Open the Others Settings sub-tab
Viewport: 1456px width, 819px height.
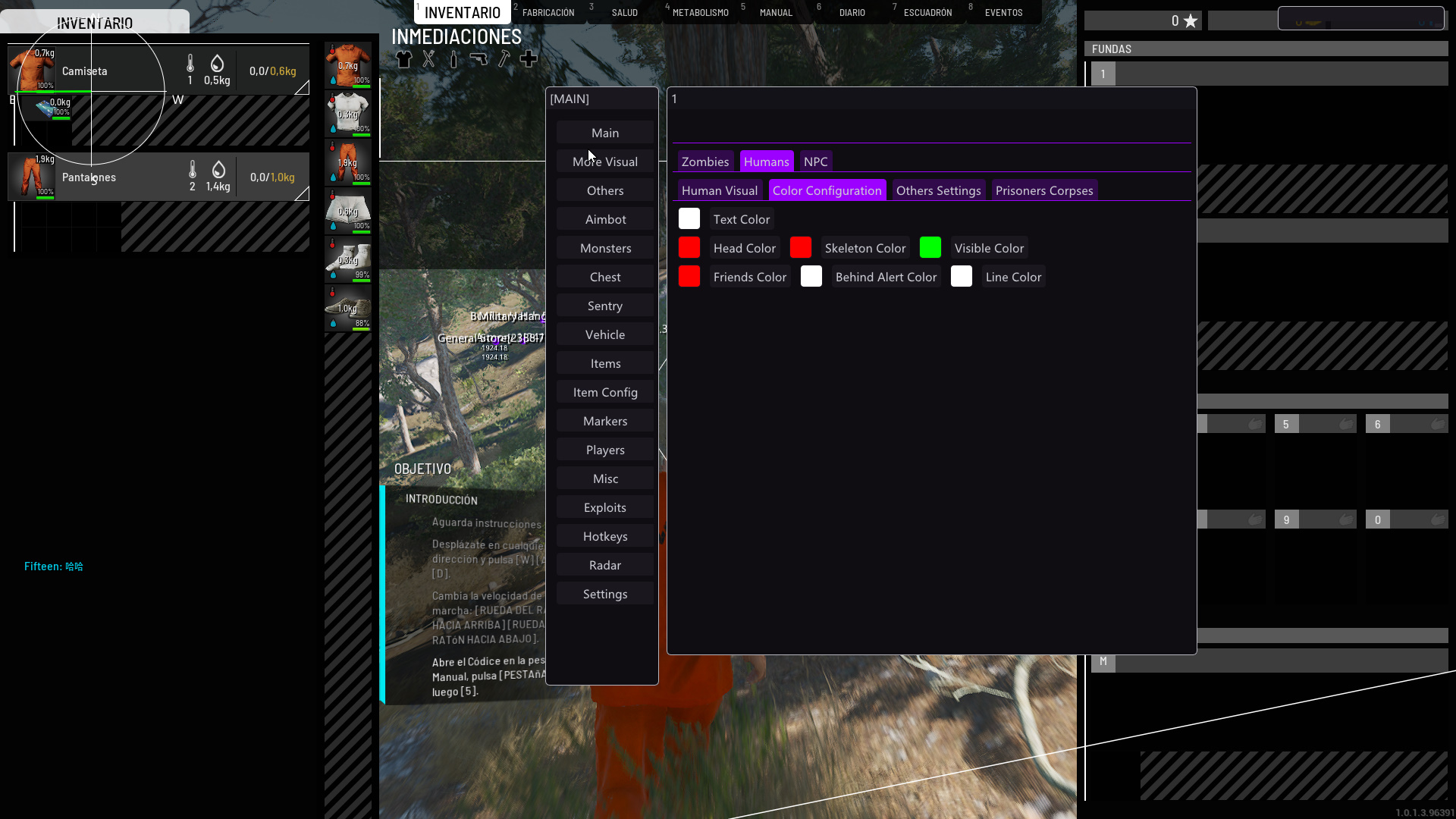[938, 190]
